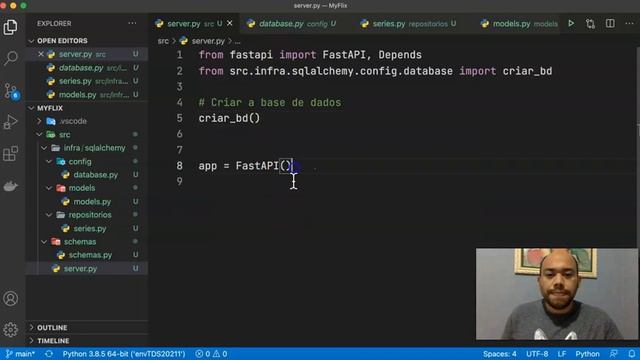Split editor right icon
This screenshot has width=640, height=360.
[x=610, y=24]
